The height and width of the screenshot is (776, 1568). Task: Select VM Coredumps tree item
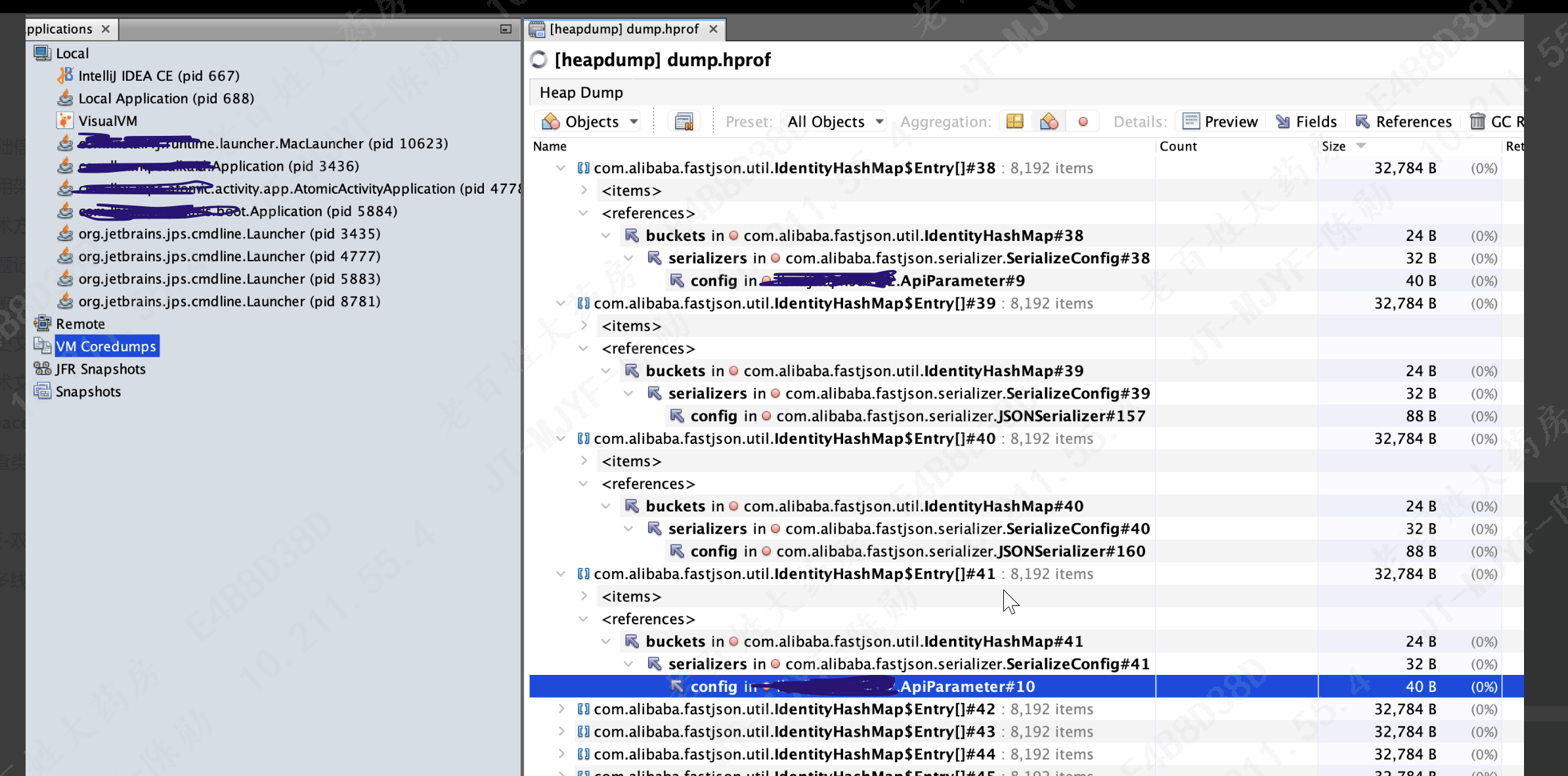(106, 346)
